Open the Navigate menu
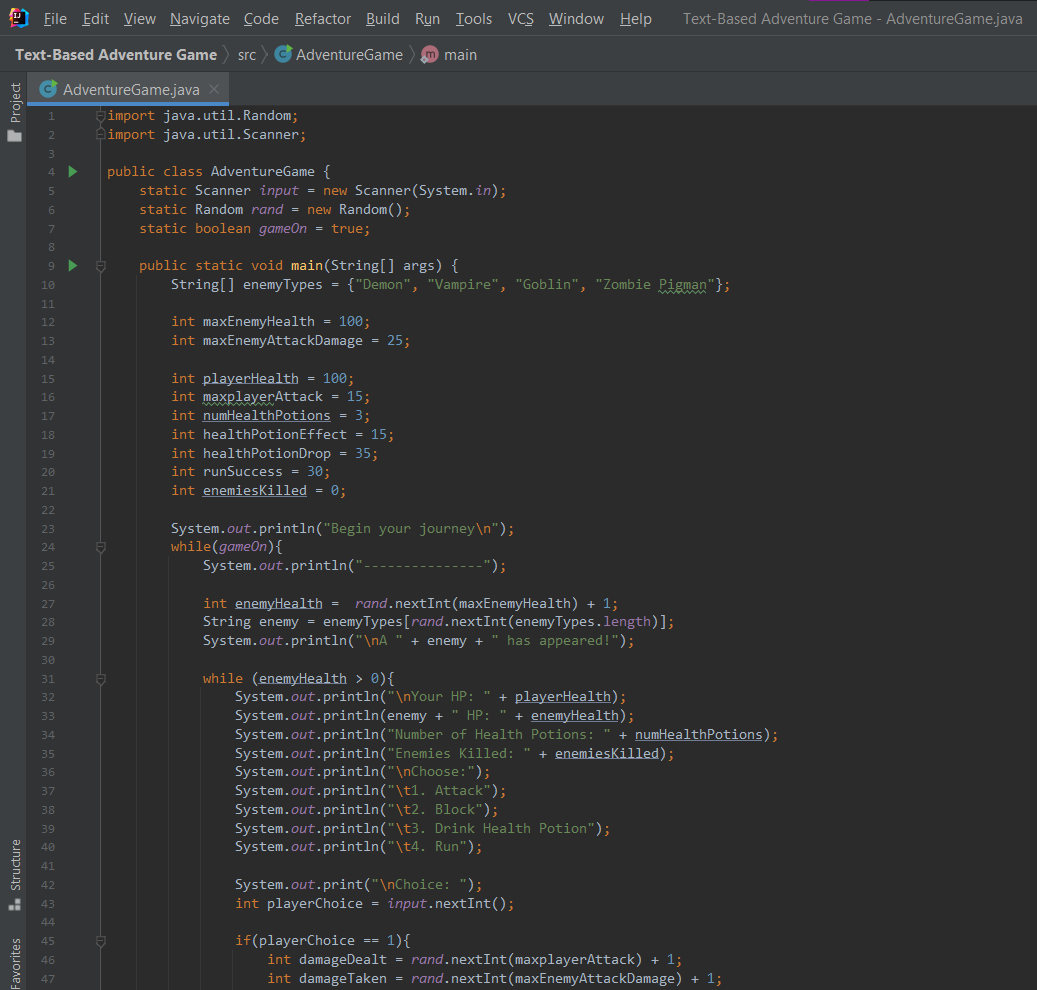 pos(199,19)
